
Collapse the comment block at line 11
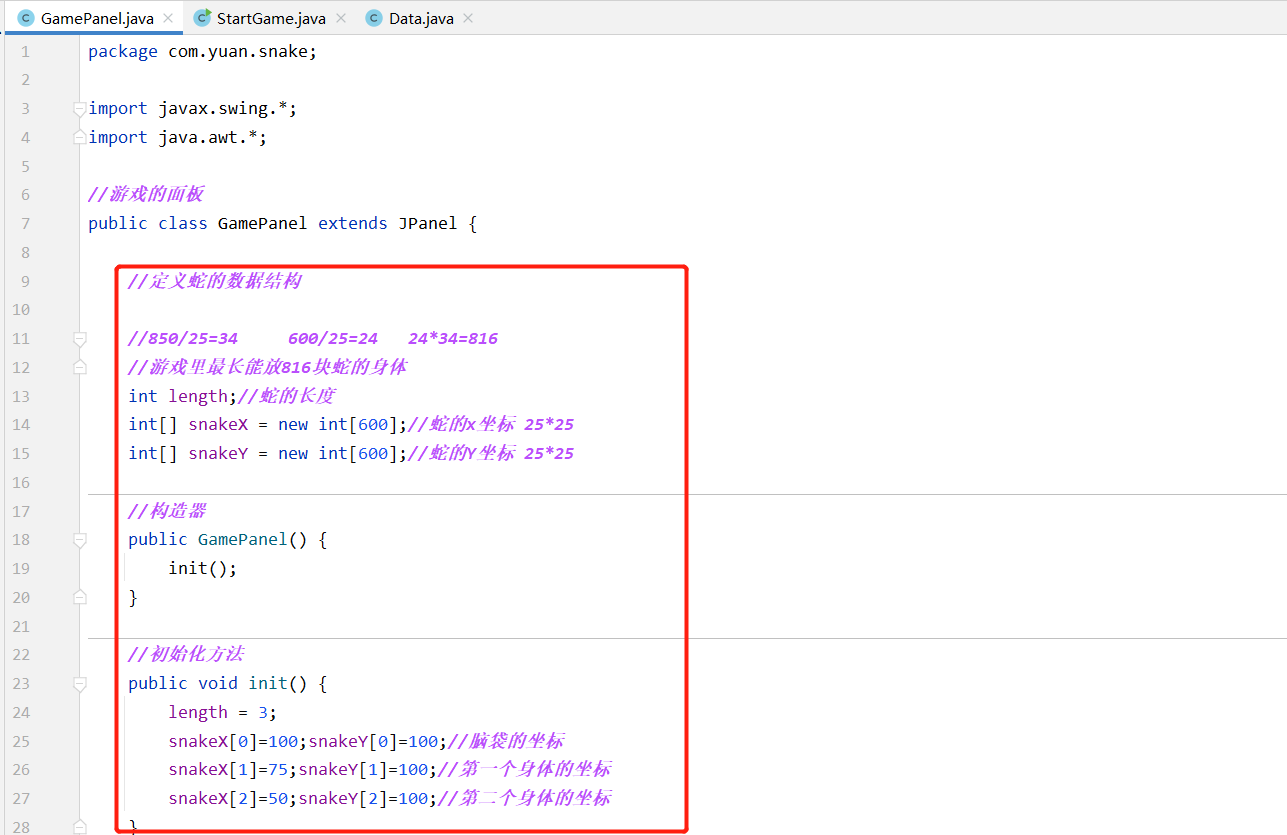[x=80, y=339]
